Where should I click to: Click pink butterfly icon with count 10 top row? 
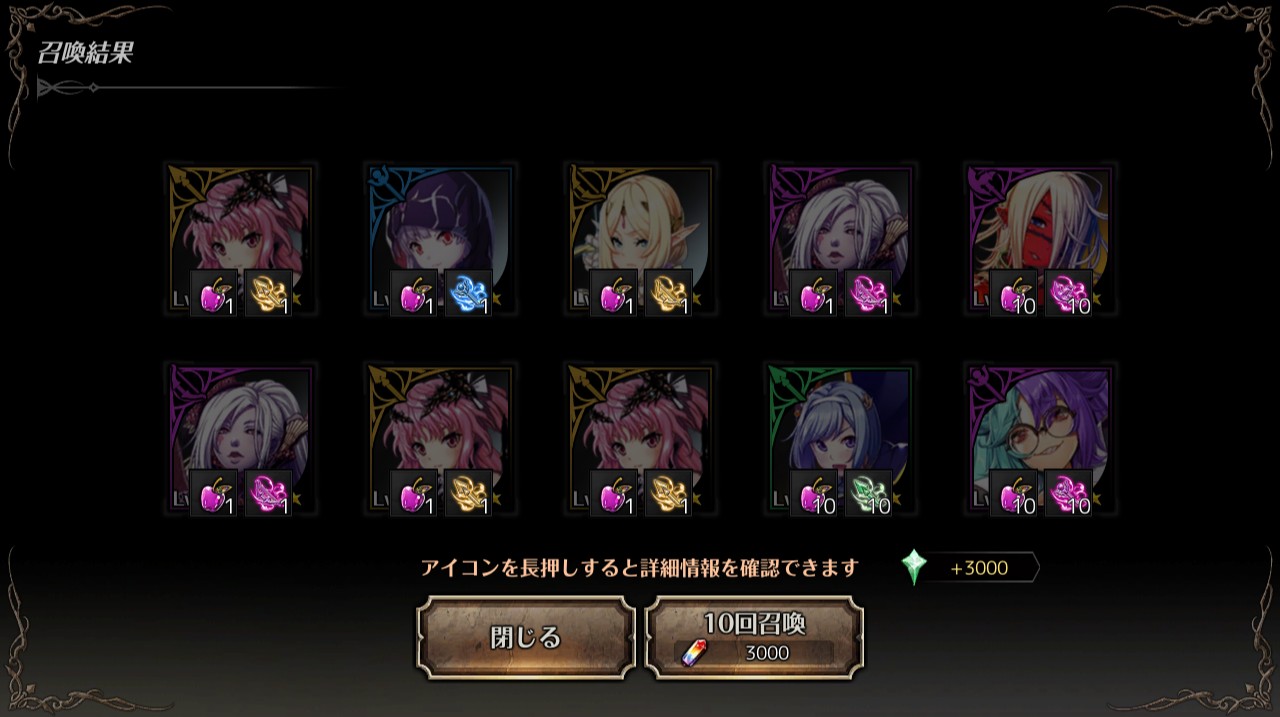tap(1069, 294)
